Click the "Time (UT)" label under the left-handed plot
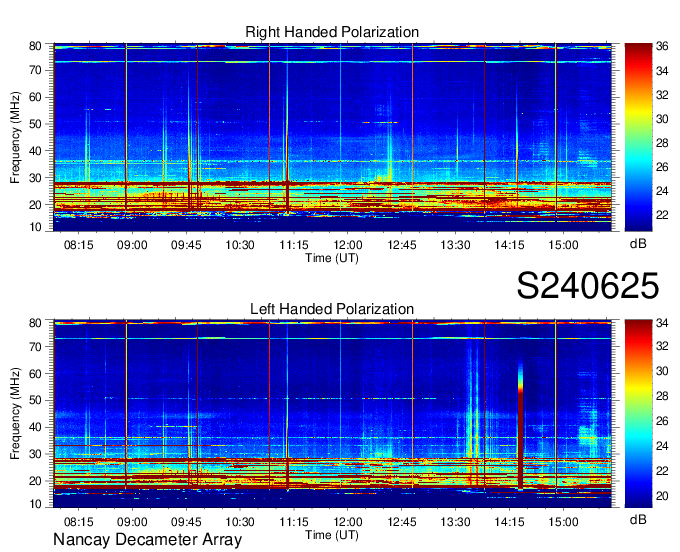The width and height of the screenshot is (680, 552). [332, 535]
